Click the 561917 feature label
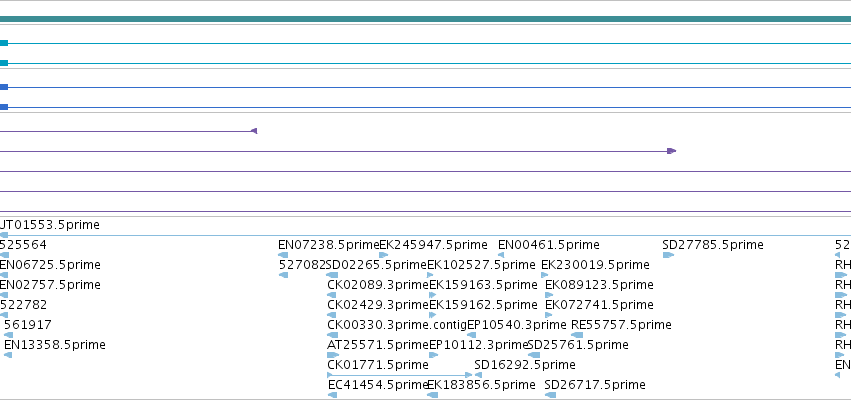The width and height of the screenshot is (851, 400). [28, 325]
